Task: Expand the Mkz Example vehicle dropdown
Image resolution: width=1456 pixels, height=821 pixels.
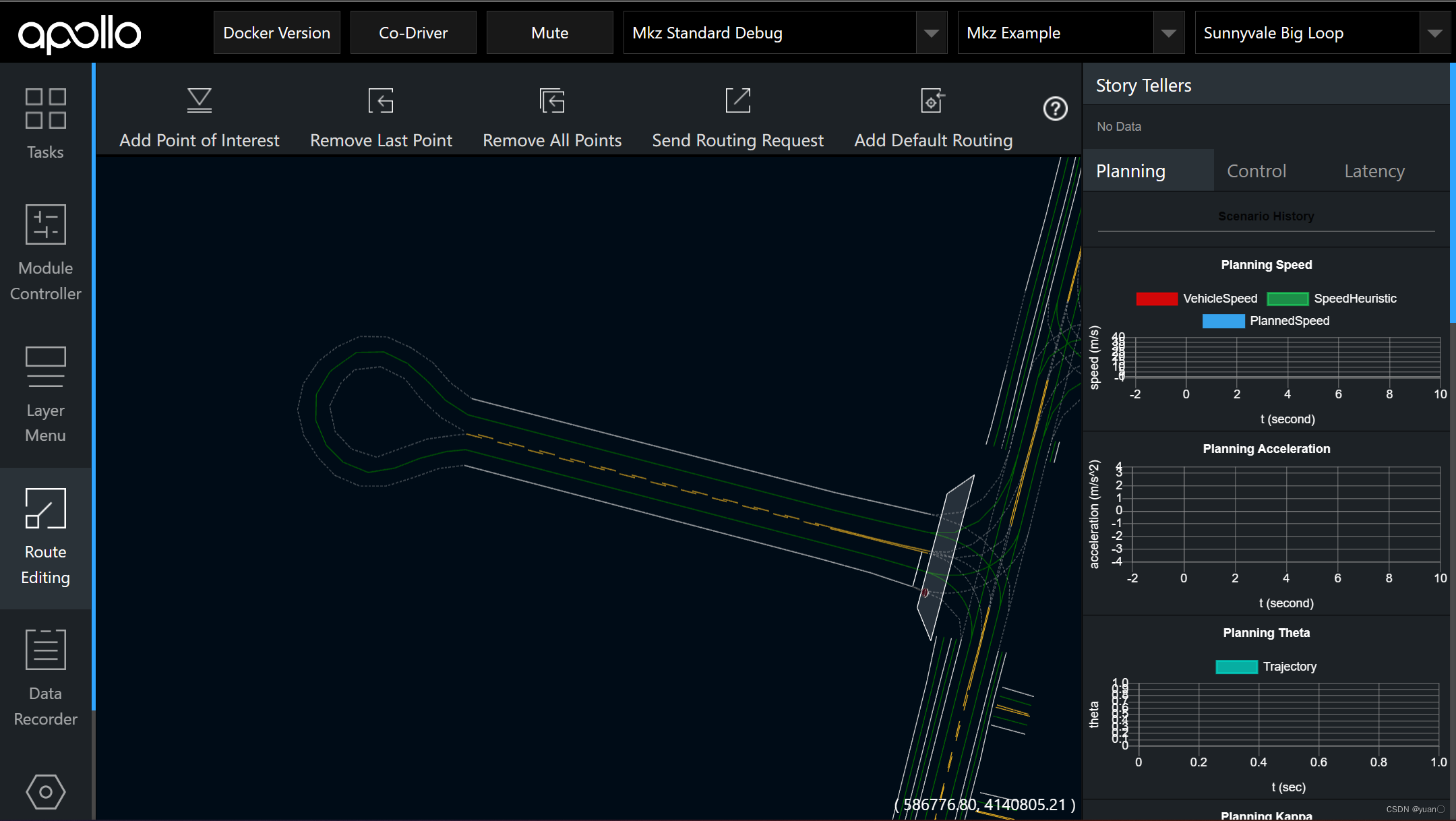Action: click(1071, 32)
